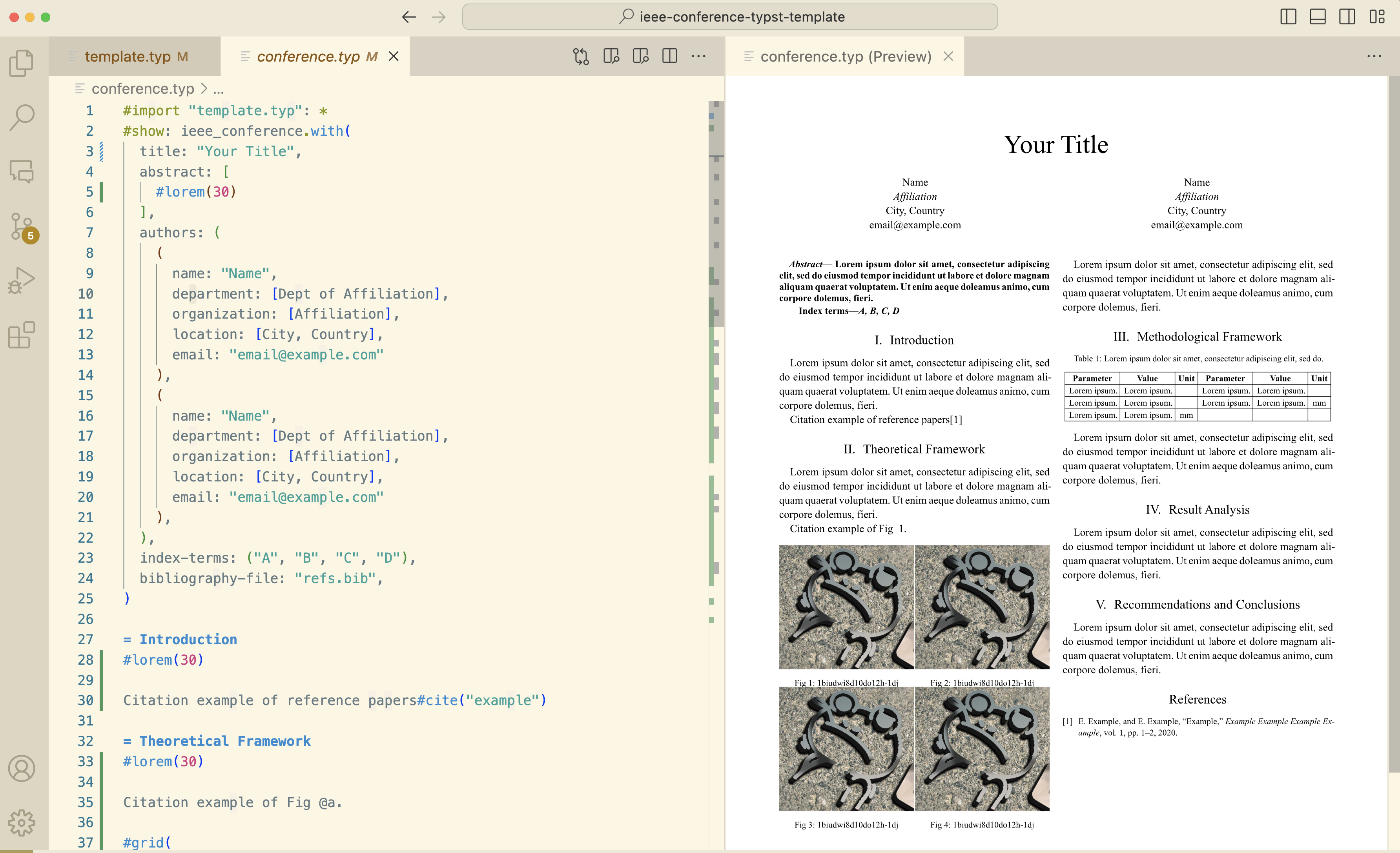The width and height of the screenshot is (1400, 853).
Task: Switch to the template.typ tab
Action: [128, 56]
